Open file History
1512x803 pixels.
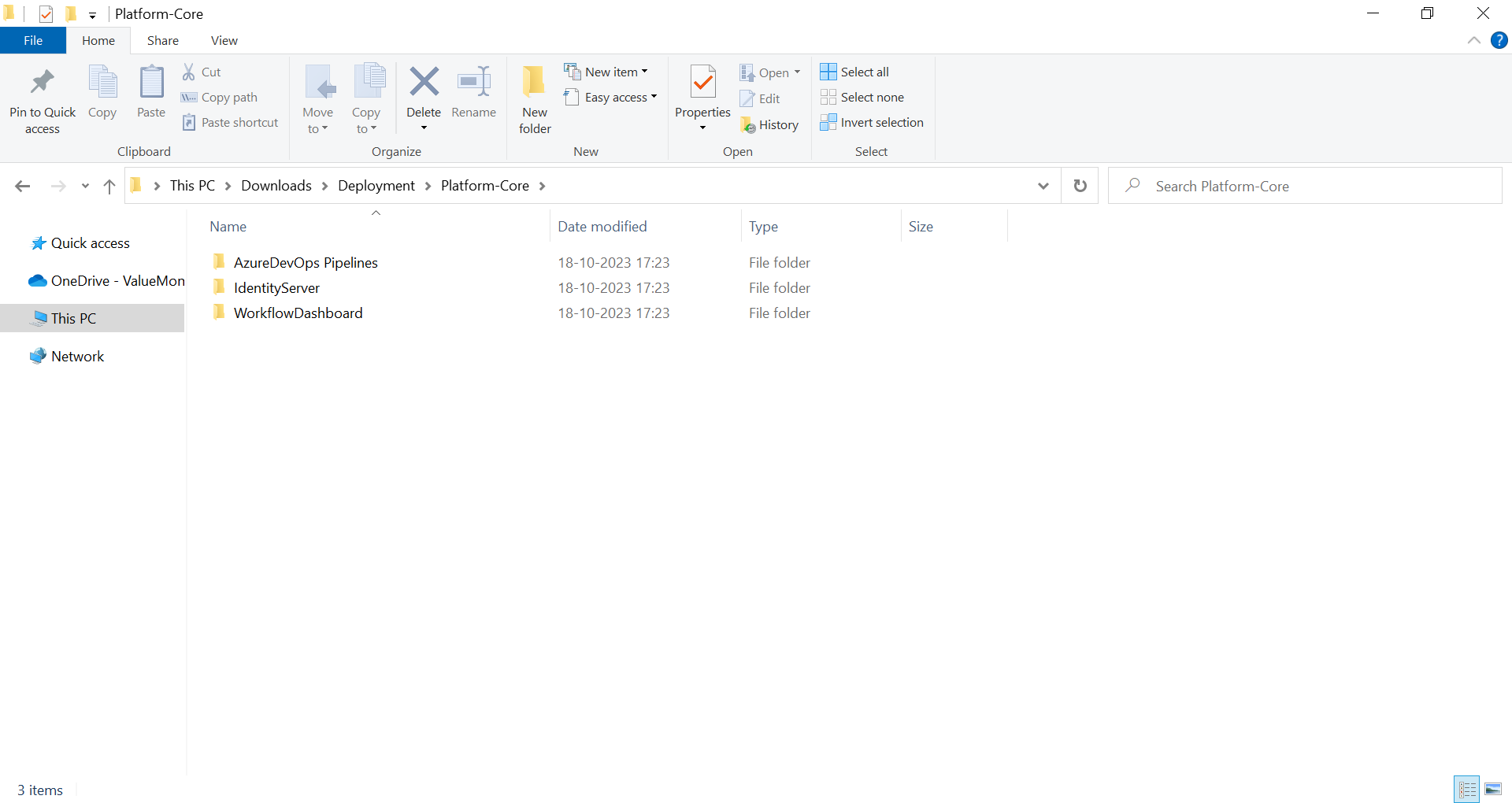coord(769,124)
